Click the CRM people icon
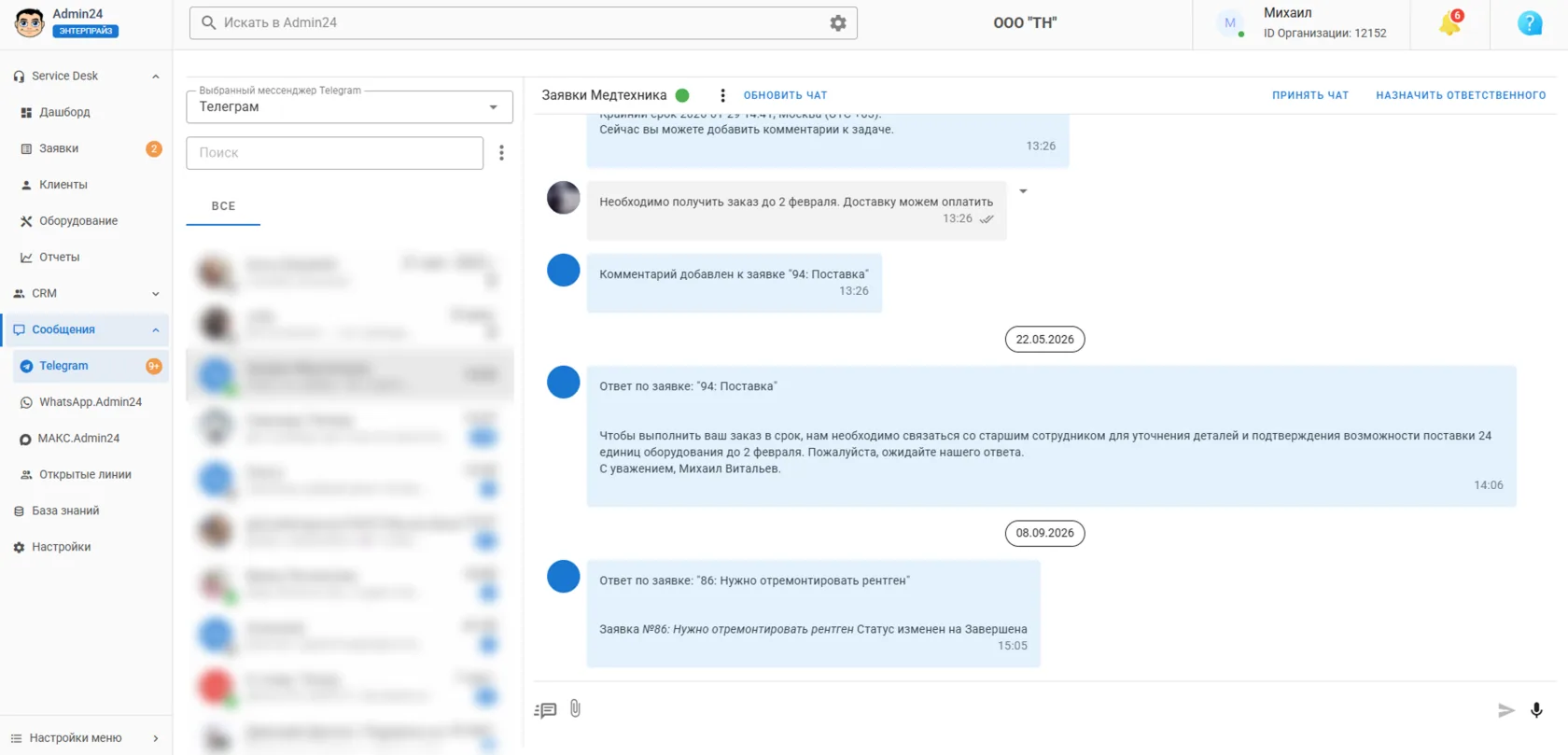1568x755 pixels. (x=19, y=294)
